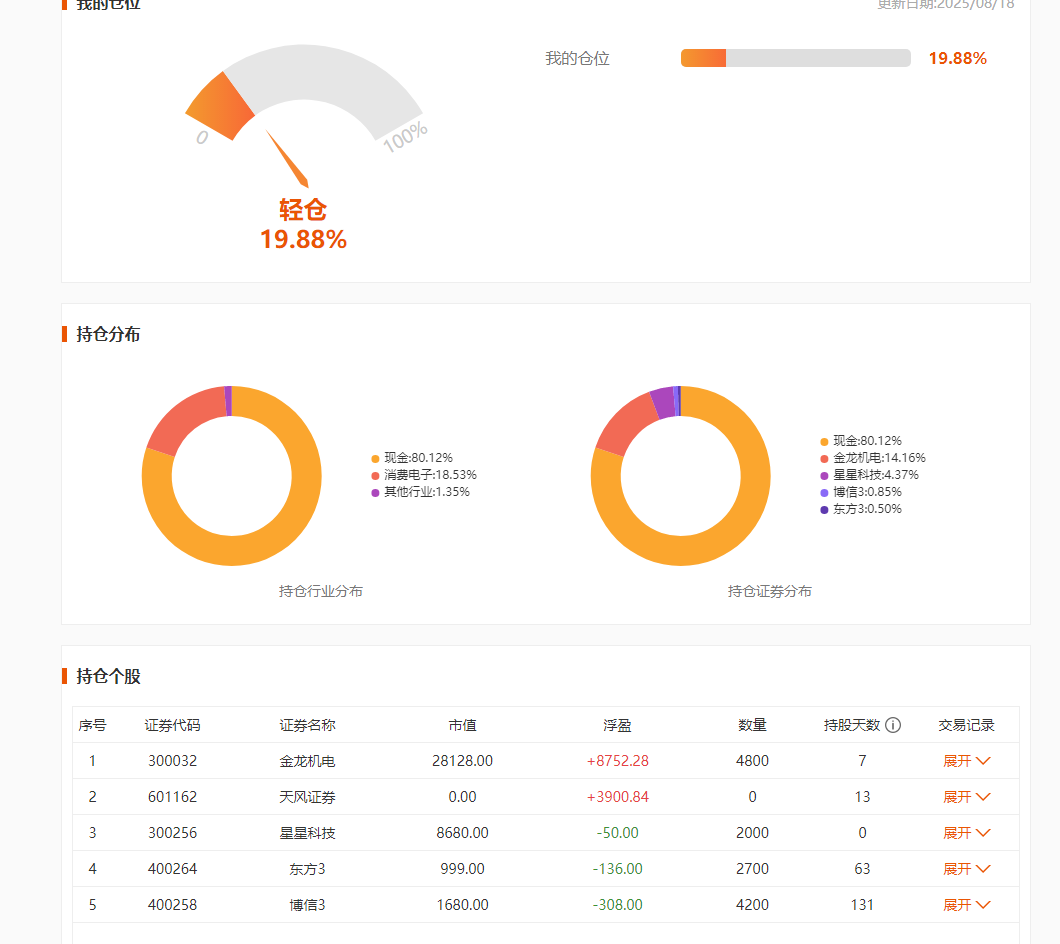1060x944 pixels.
Task: Click the 持股天数 column header text
Action: [x=852, y=725]
